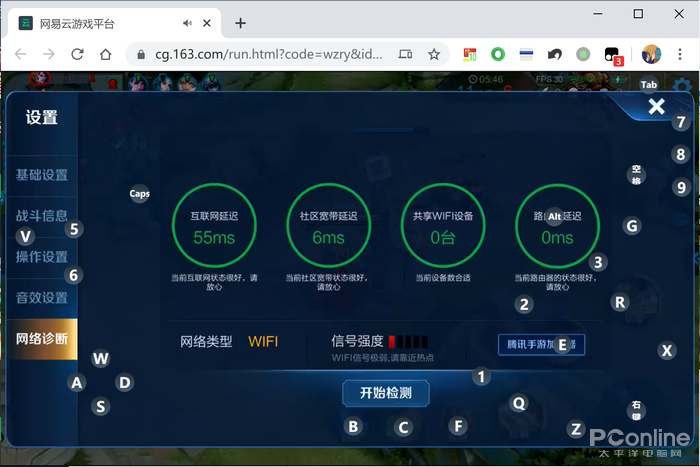Screen dimensions: 700x467
Task: Click the 开始检测 button
Action: tap(386, 393)
